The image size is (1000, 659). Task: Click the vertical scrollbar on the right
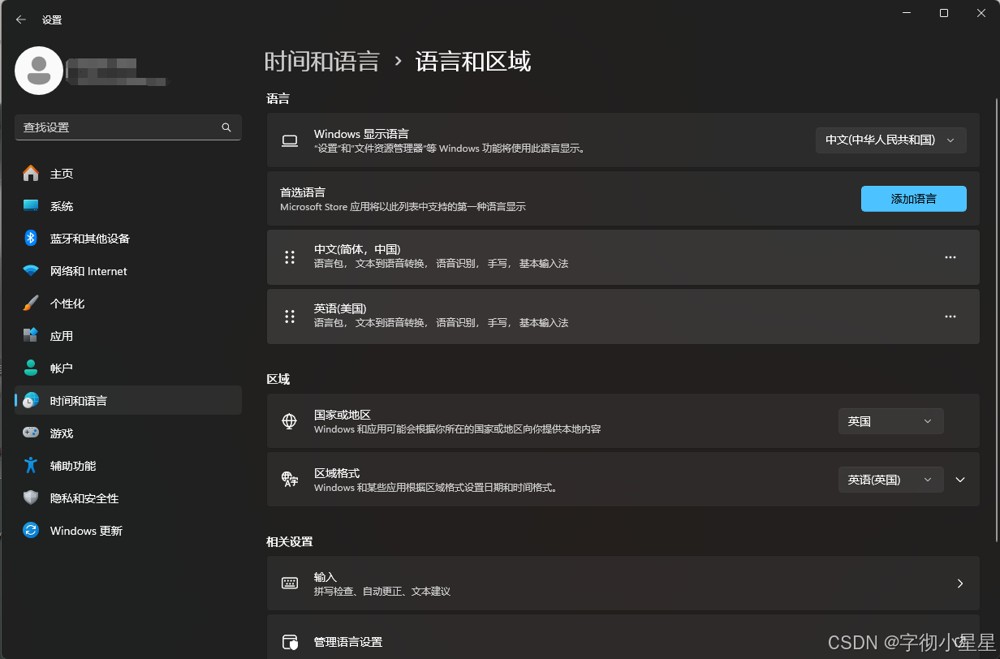tap(996, 319)
